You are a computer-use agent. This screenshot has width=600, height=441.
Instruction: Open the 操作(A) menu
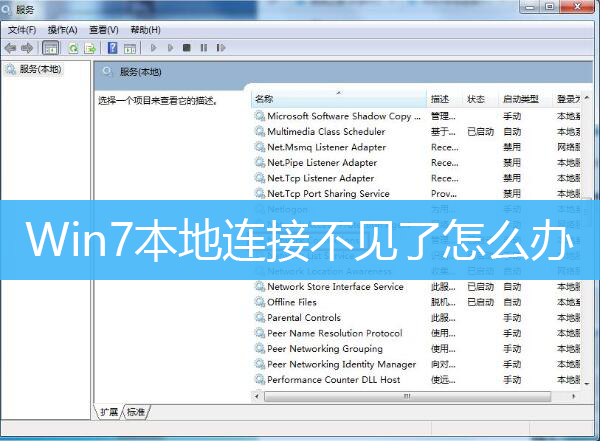coord(63,30)
